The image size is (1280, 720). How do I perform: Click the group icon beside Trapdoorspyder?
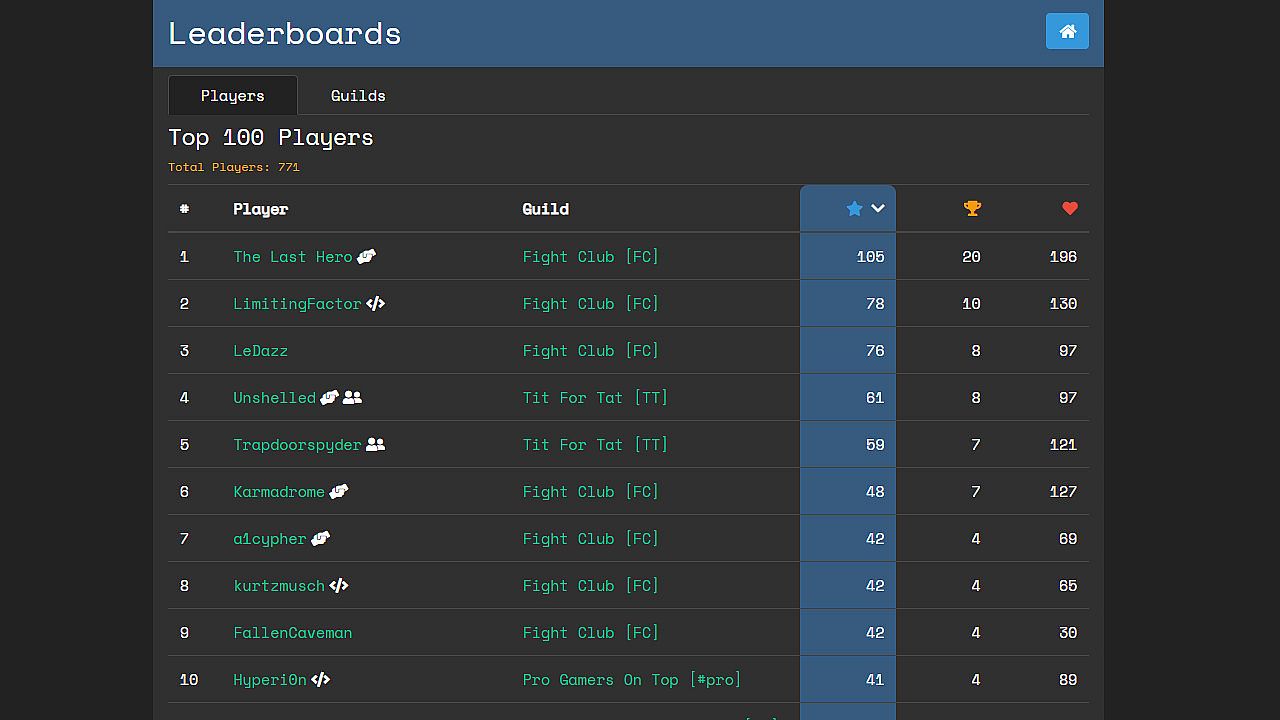point(375,445)
